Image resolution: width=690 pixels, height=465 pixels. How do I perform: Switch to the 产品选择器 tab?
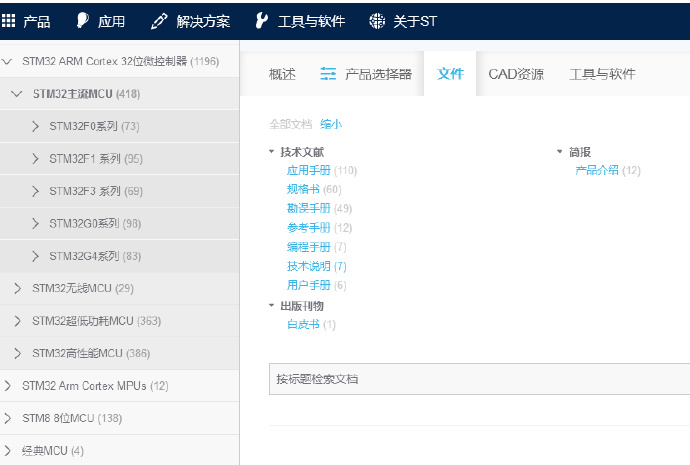(378, 74)
